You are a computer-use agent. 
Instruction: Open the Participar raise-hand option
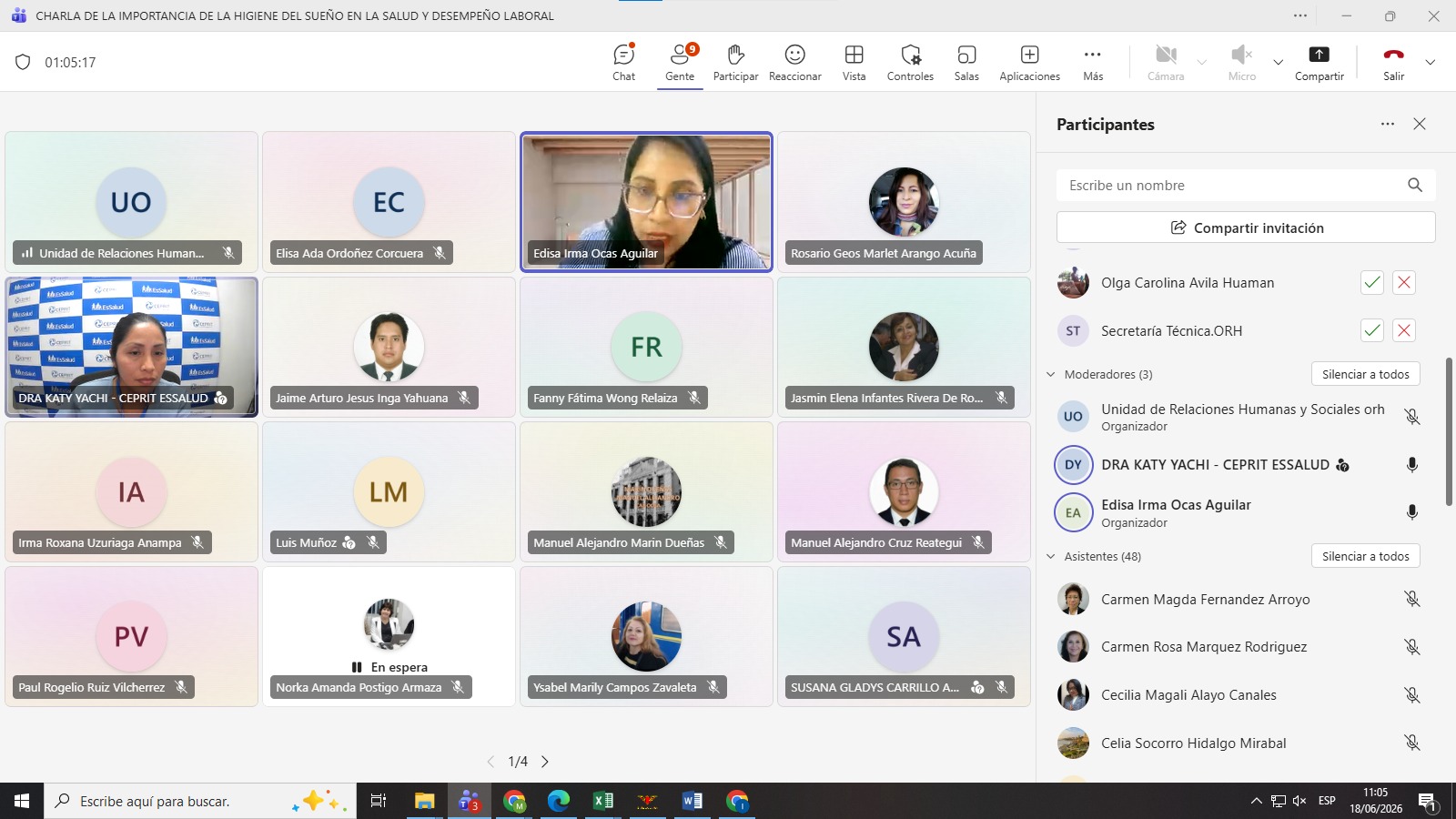coord(735,63)
